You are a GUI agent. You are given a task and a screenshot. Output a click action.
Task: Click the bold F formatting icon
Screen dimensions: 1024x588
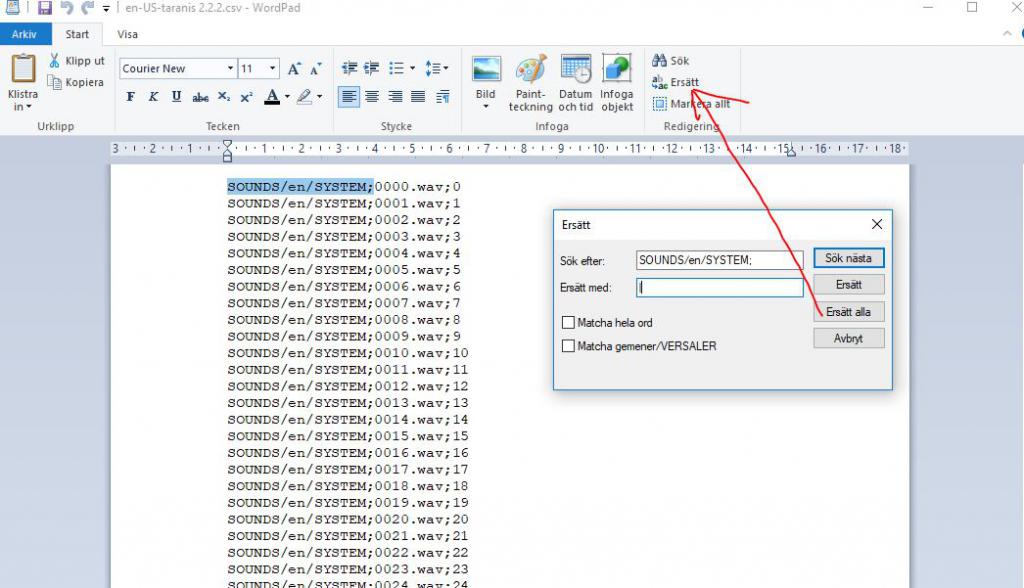tap(130, 97)
